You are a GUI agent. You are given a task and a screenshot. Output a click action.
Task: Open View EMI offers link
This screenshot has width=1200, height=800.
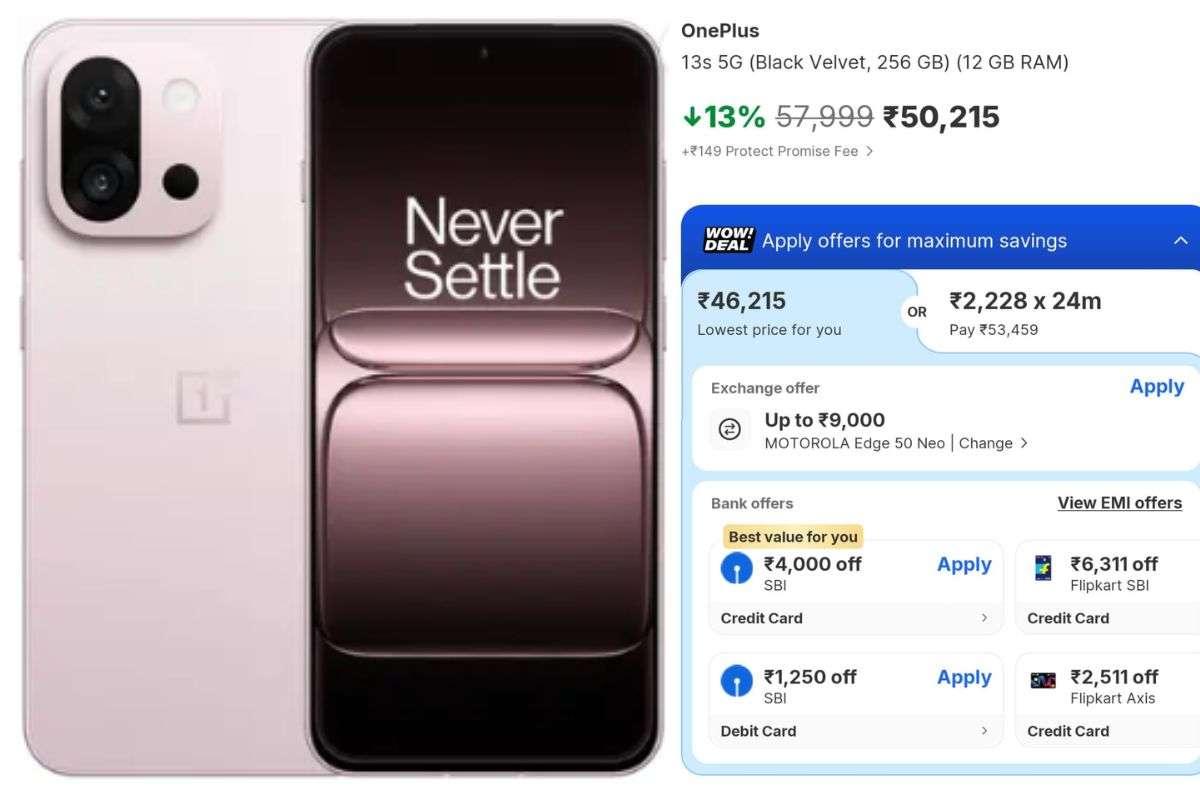(1119, 503)
